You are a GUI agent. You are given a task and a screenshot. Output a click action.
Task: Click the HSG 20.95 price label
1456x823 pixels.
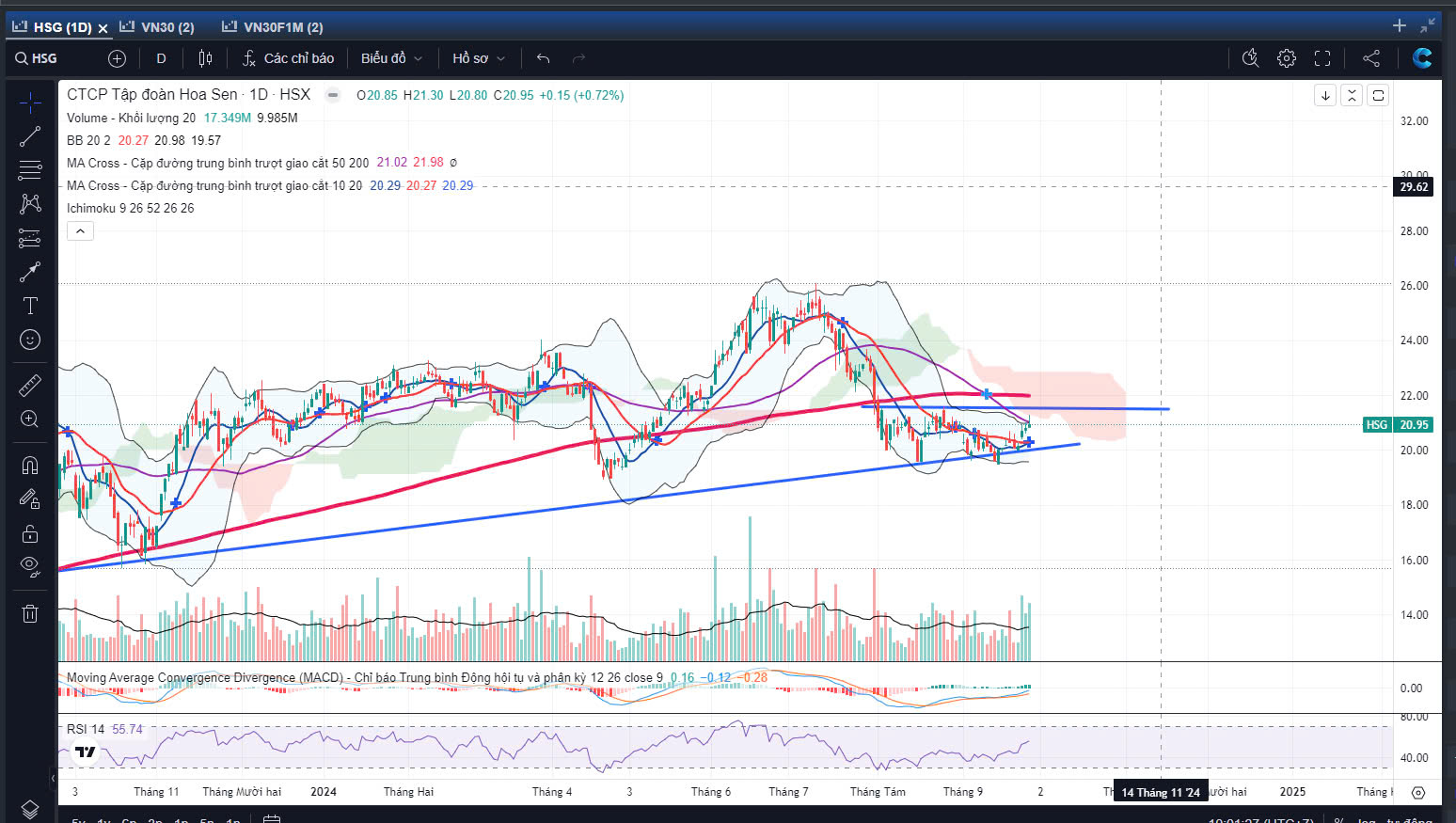(x=1397, y=425)
